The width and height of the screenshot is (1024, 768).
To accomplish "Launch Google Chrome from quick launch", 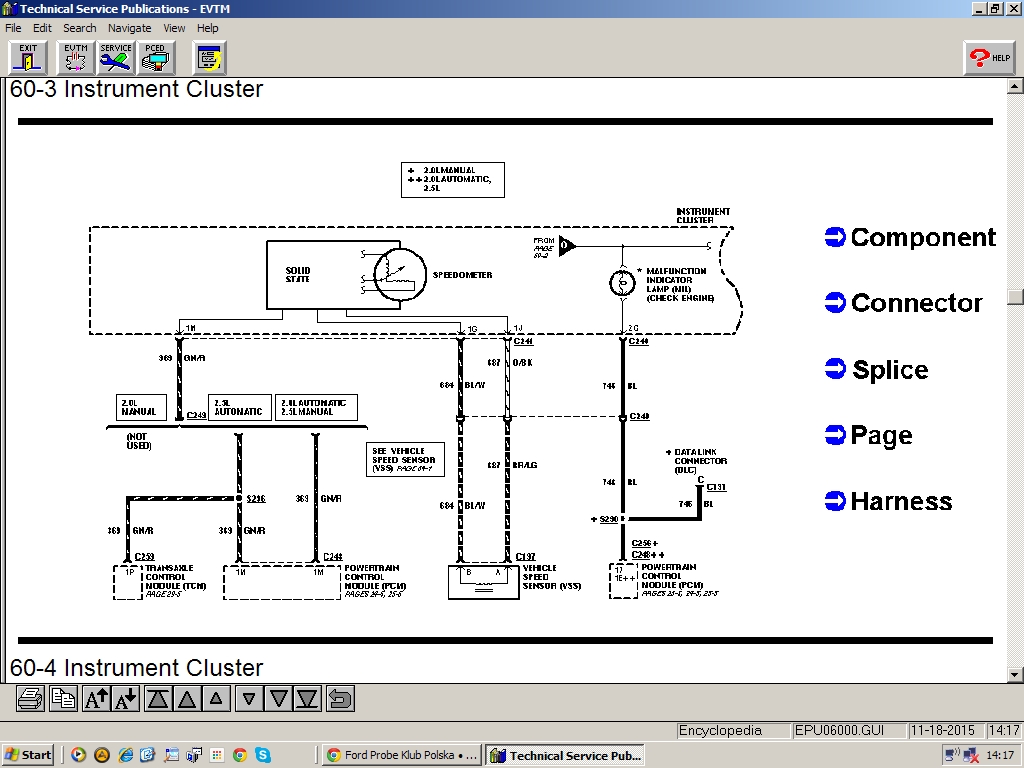I will 240,755.
